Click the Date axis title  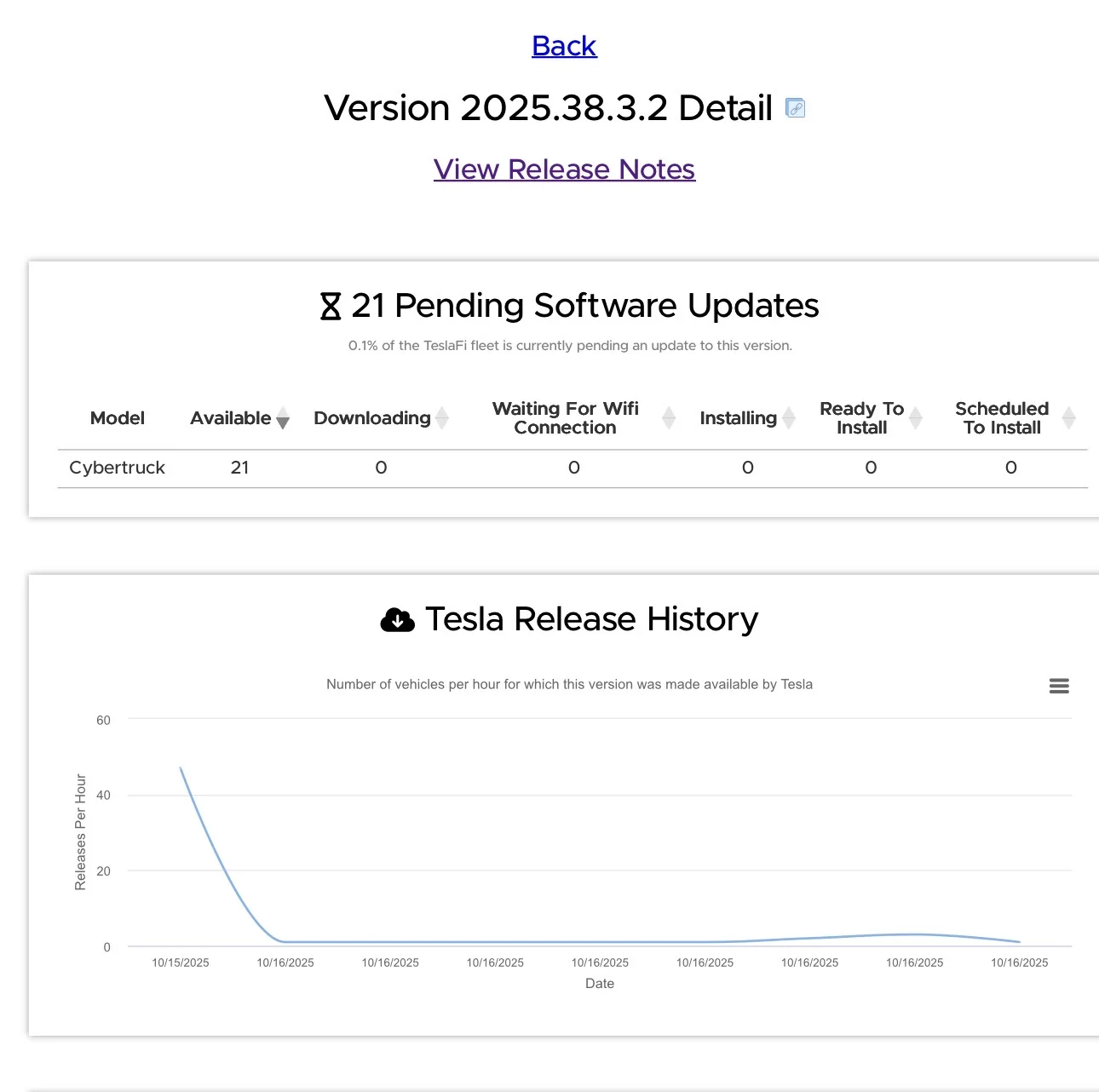coord(600,984)
